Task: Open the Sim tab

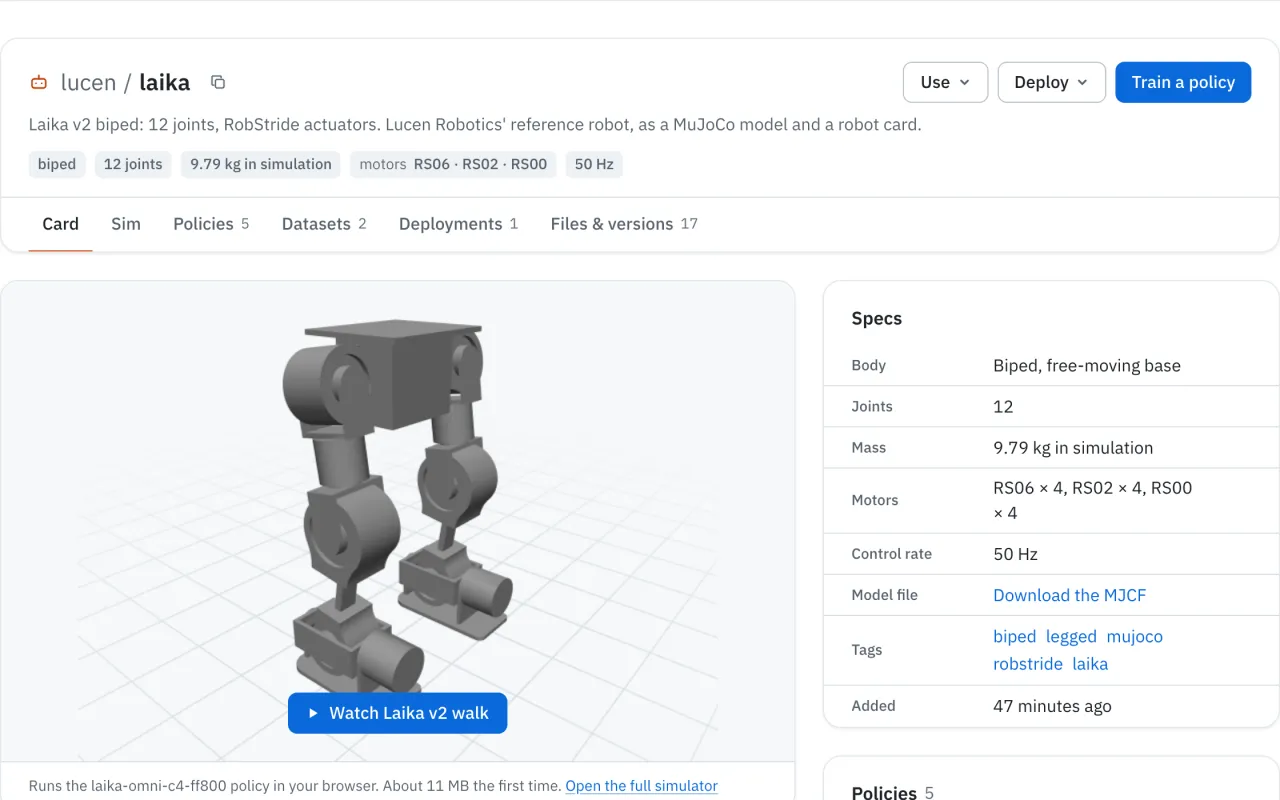Action: pyautogui.click(x=126, y=224)
